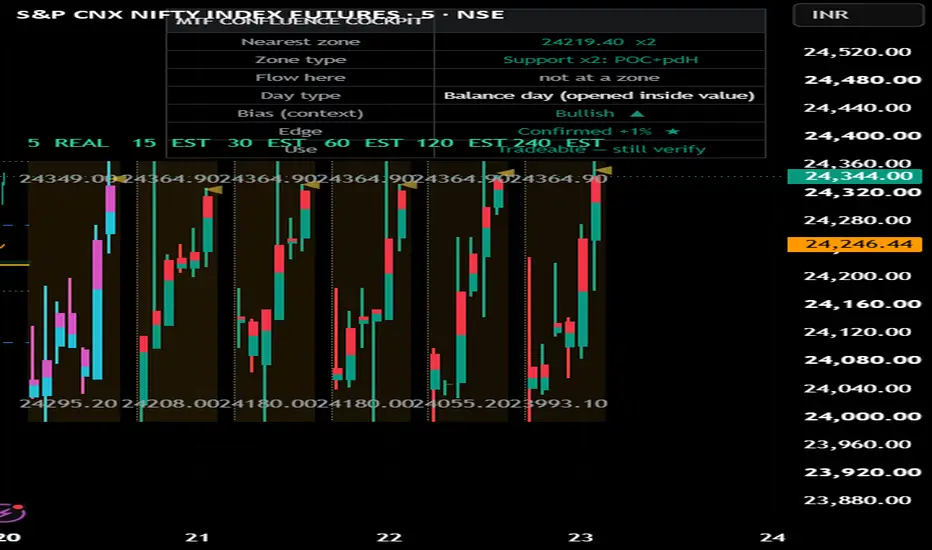Click the '5 REAL' timeframe label
Viewport: 932px width, 550px height.
tap(68, 143)
